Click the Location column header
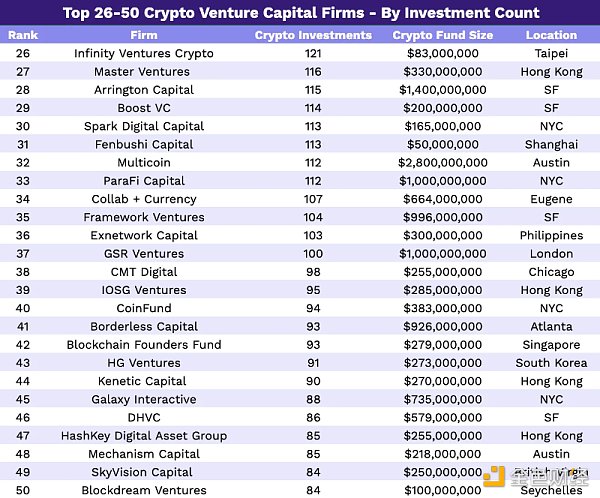The height and width of the screenshot is (498, 600). pyautogui.click(x=551, y=35)
